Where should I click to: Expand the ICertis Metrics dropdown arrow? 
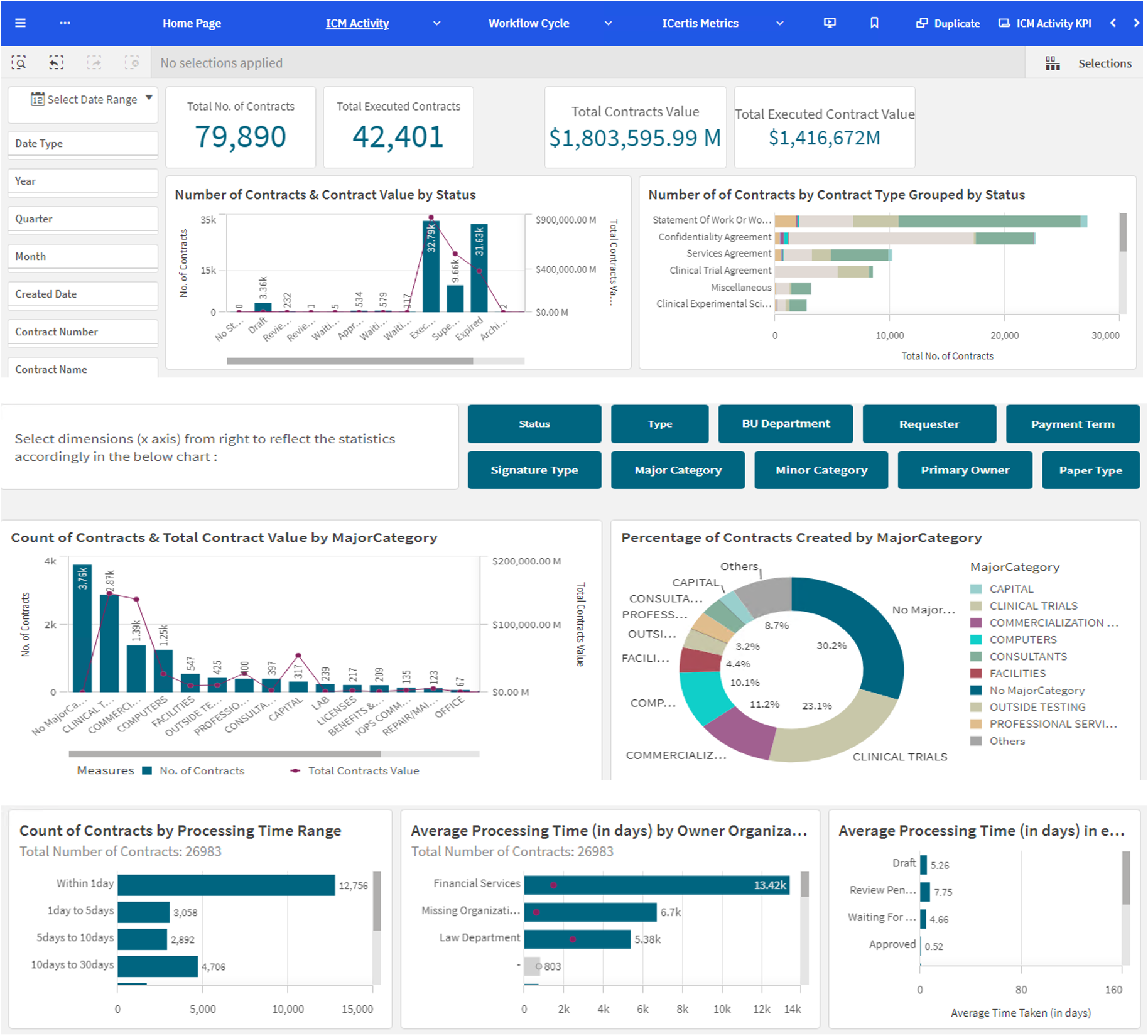pos(779,23)
